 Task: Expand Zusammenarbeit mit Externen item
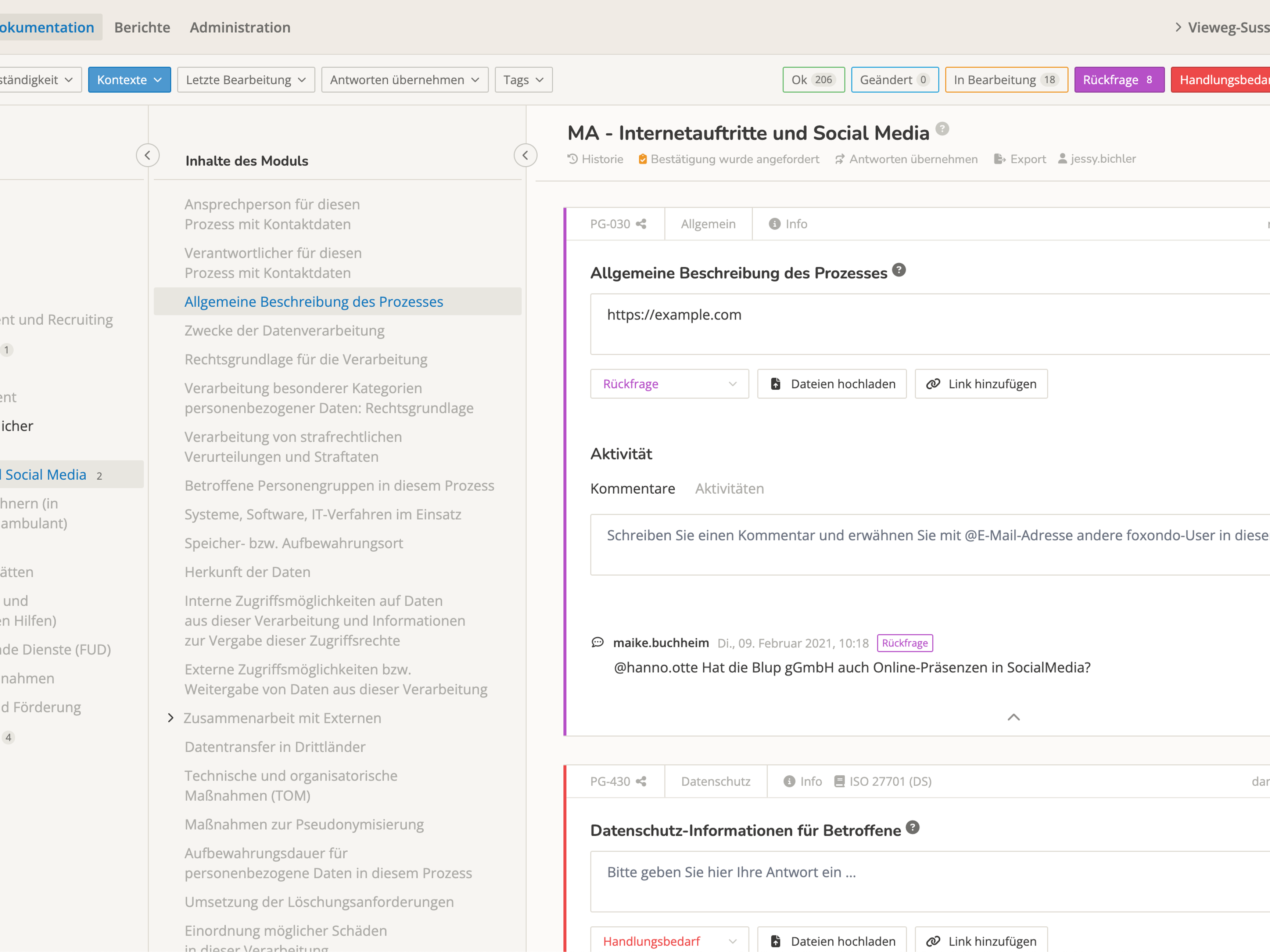click(171, 718)
